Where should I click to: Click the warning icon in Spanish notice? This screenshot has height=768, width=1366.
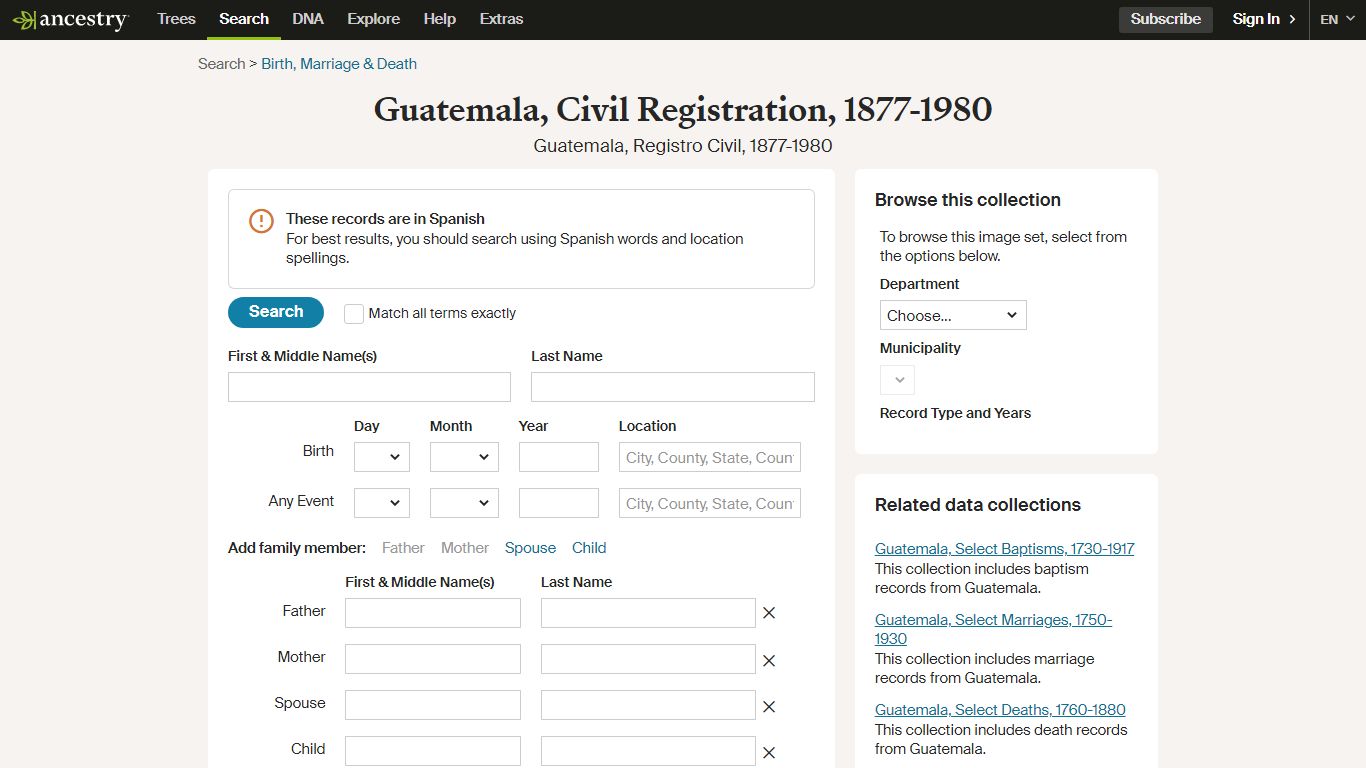(261, 221)
